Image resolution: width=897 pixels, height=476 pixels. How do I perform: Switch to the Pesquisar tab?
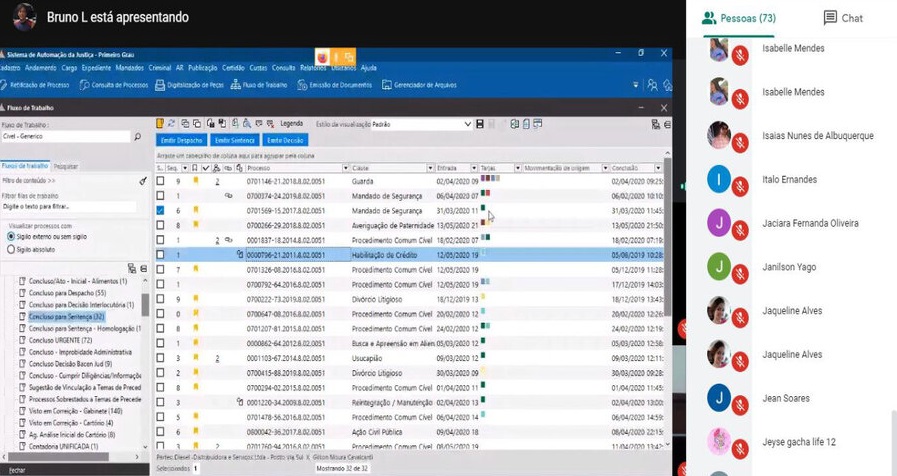(66, 165)
